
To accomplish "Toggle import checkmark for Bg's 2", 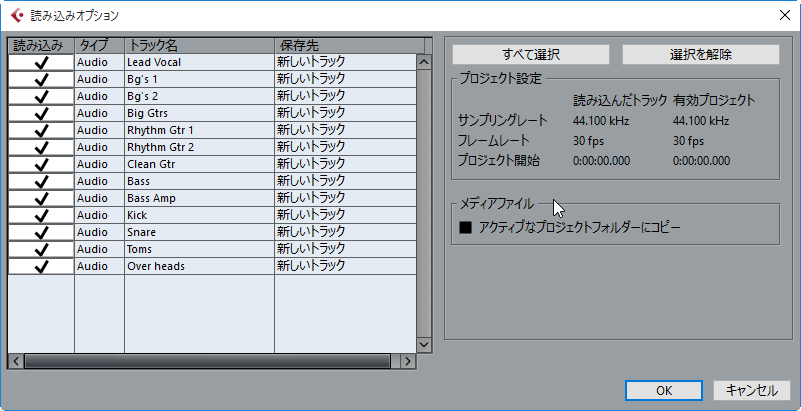I will click(41, 96).
